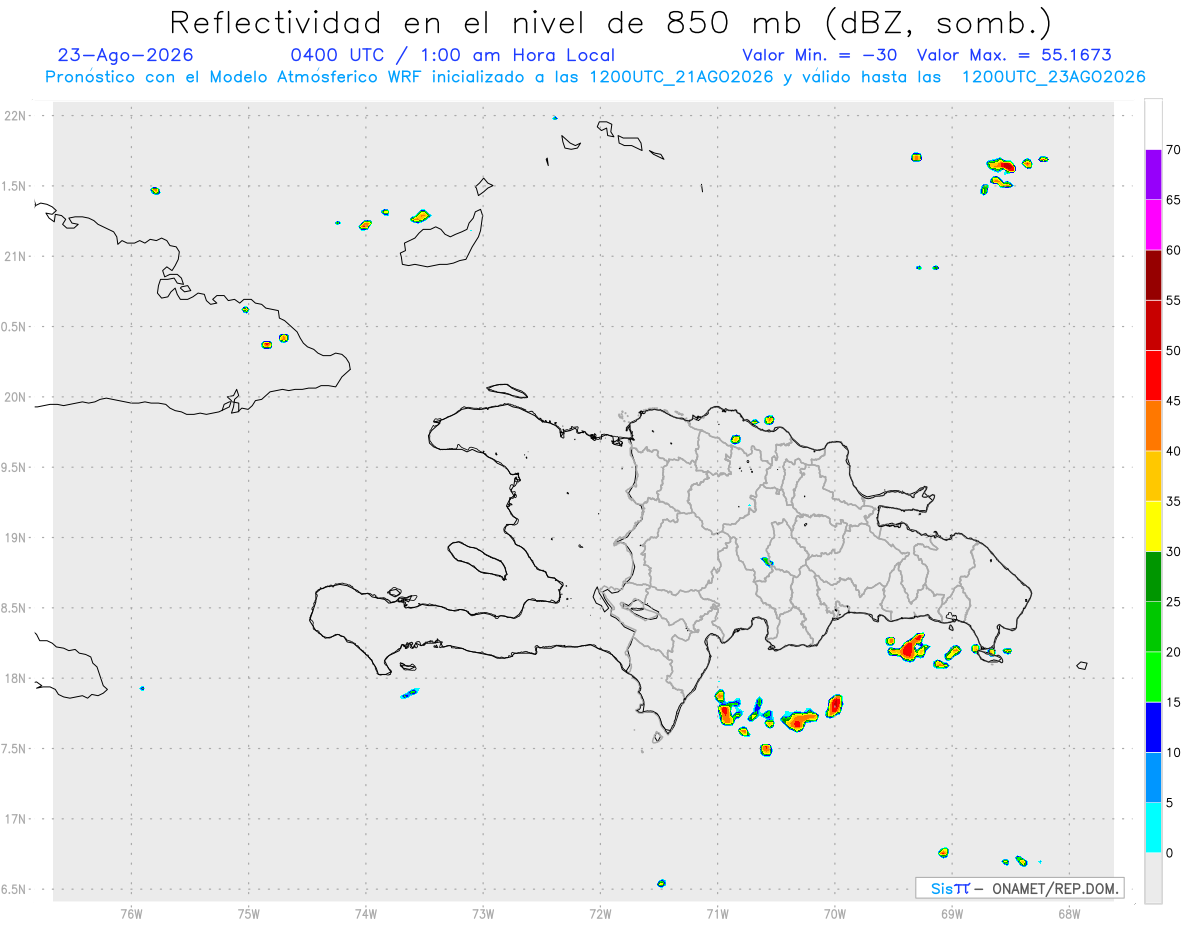Click the gray below-zero legend band
The image size is (1200, 927).
point(1153,878)
